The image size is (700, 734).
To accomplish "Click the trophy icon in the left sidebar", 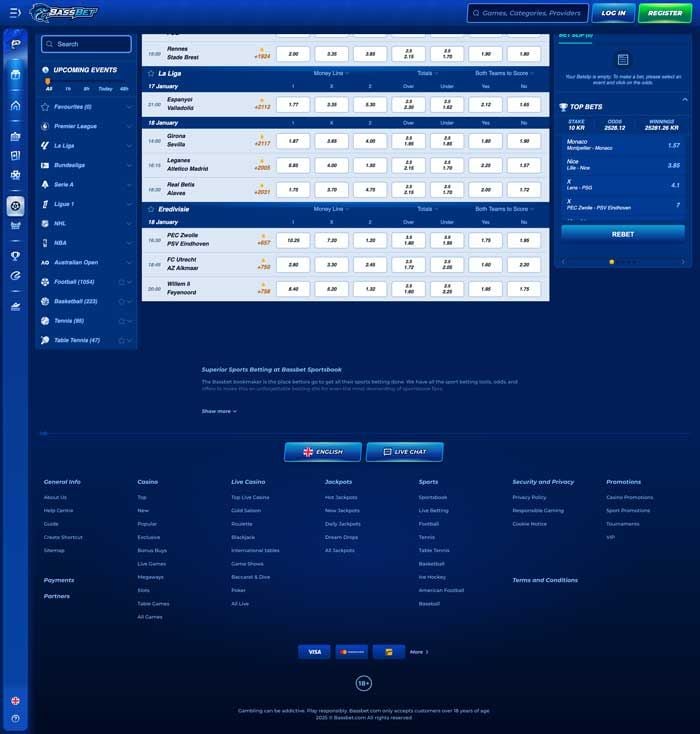I will (15, 255).
